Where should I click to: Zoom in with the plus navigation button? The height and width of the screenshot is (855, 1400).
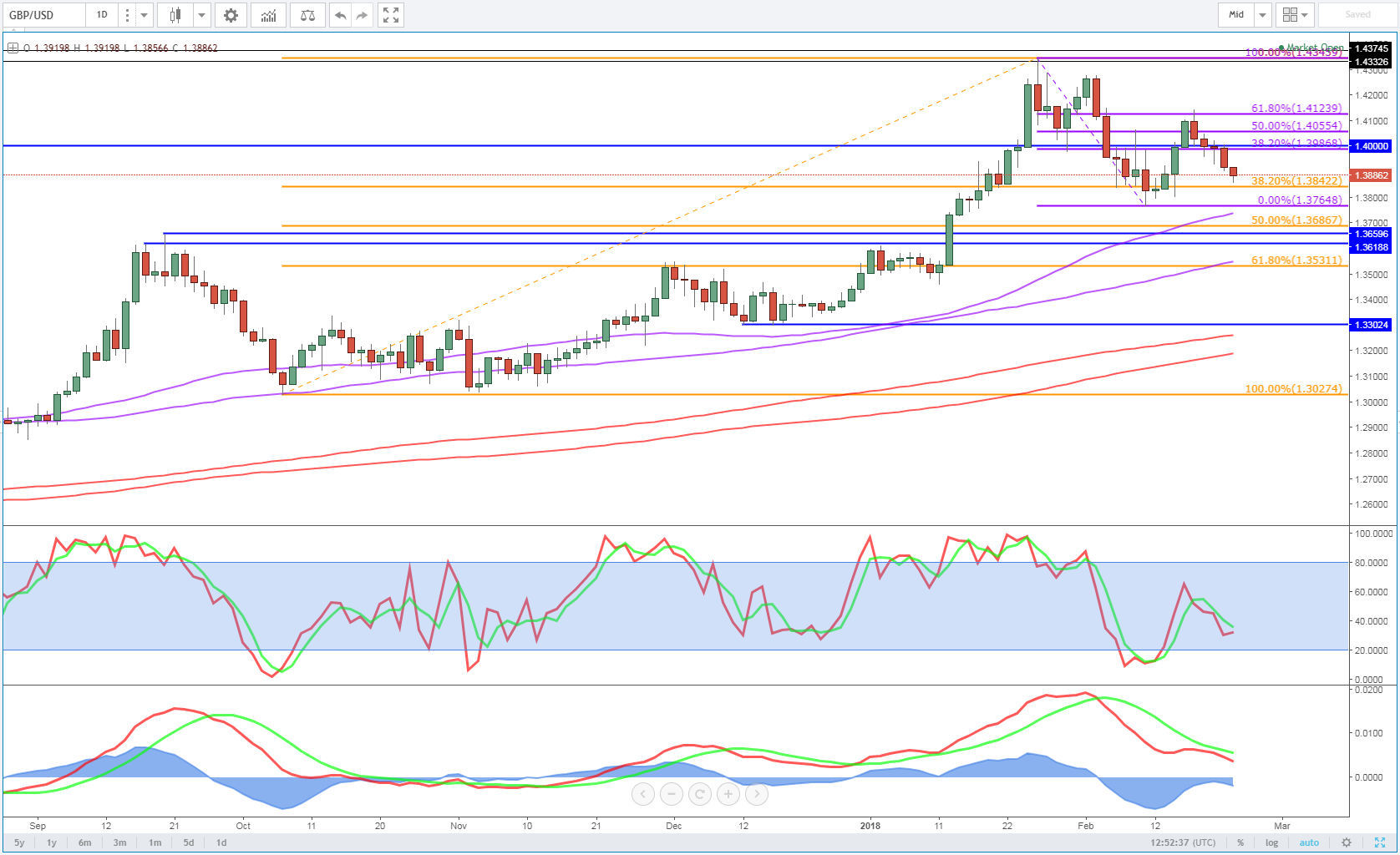click(728, 794)
